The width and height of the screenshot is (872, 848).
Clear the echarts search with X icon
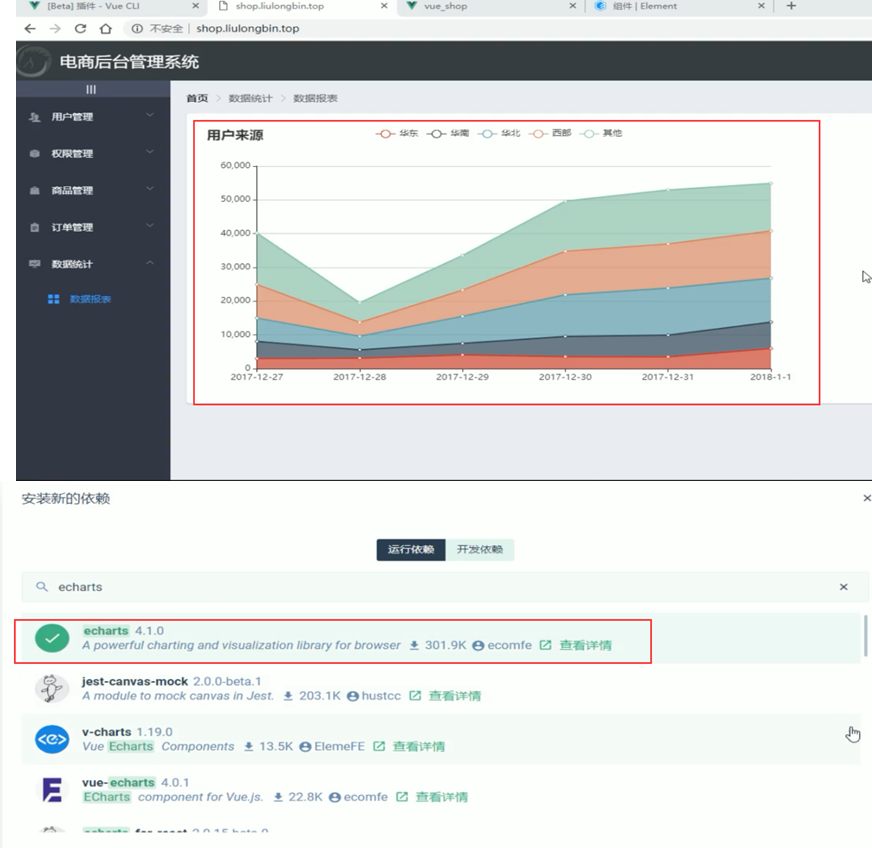pyautogui.click(x=843, y=587)
